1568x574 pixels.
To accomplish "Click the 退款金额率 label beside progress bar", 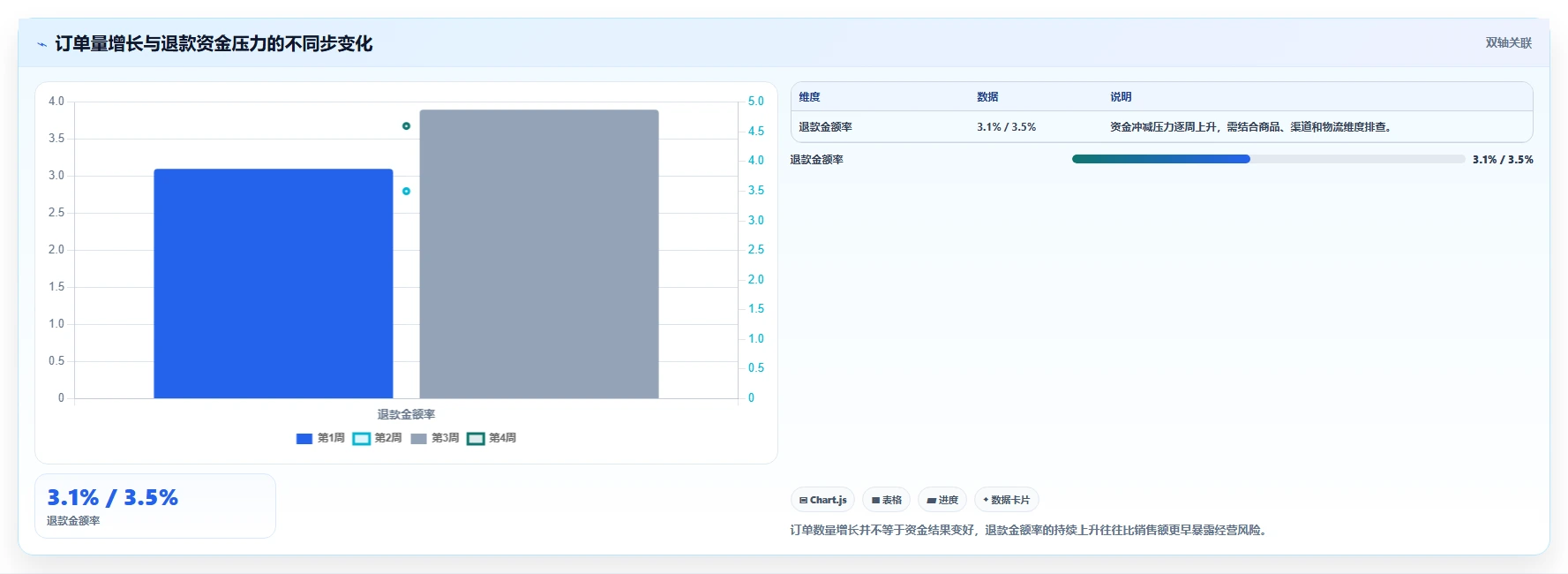I will coord(816,160).
